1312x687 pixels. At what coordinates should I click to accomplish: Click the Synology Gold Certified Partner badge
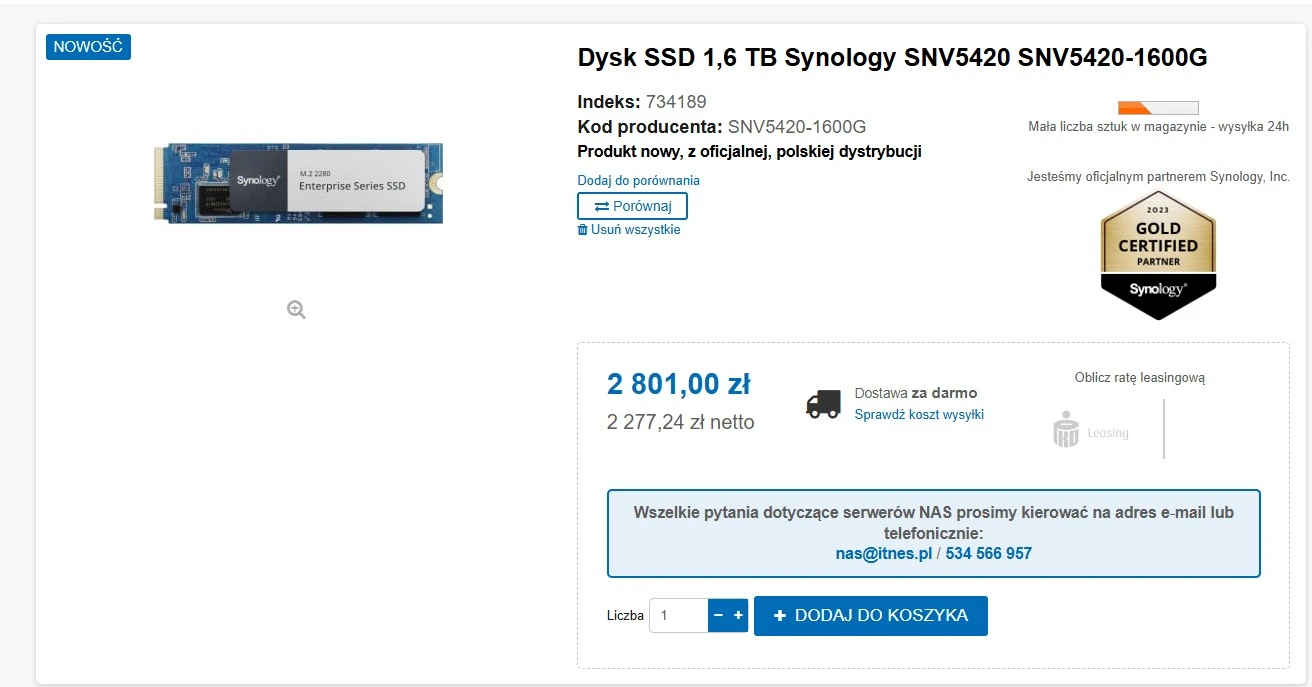(x=1158, y=254)
